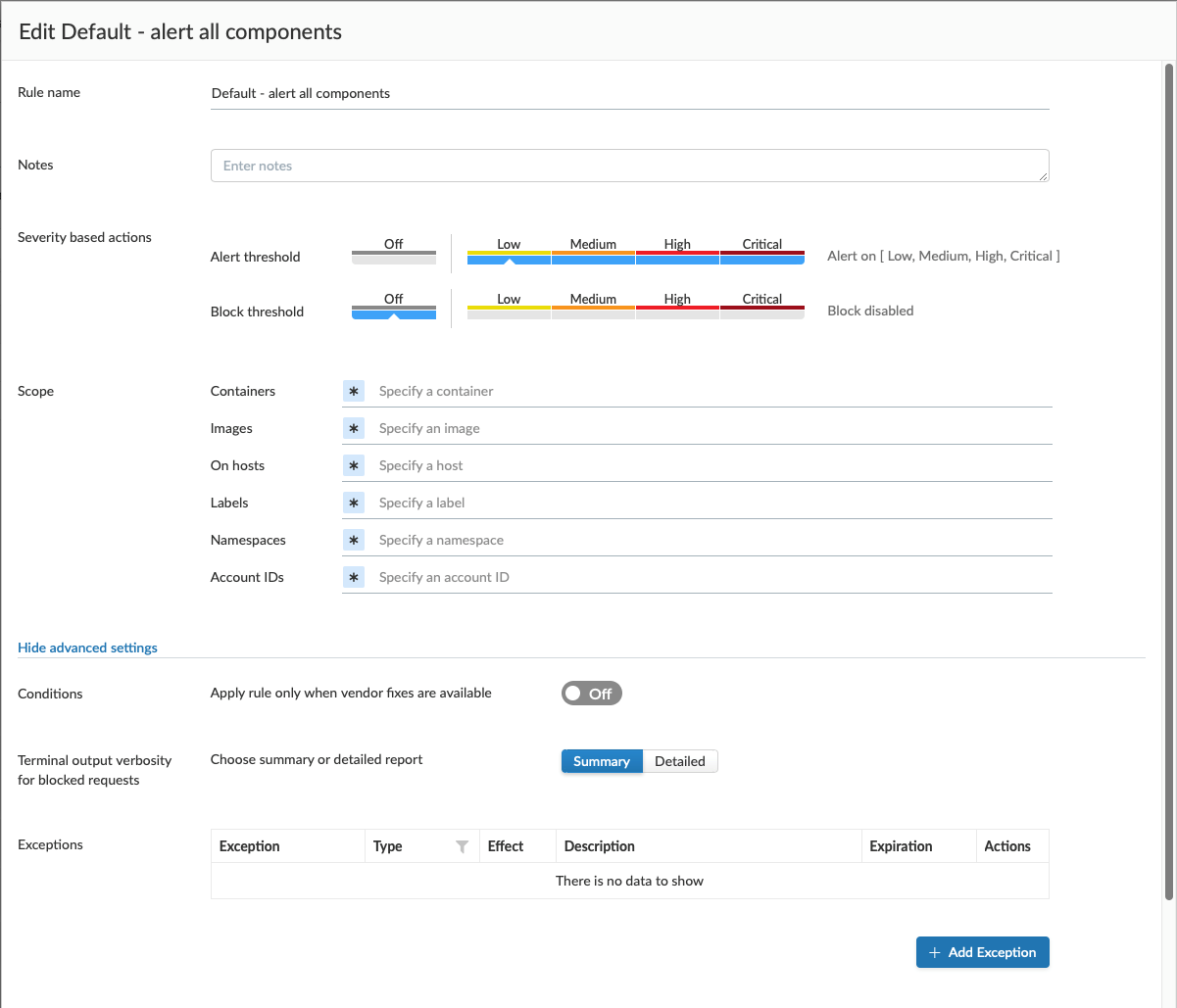Click into the Notes text field
This screenshot has height=1008, width=1177.
click(629, 166)
